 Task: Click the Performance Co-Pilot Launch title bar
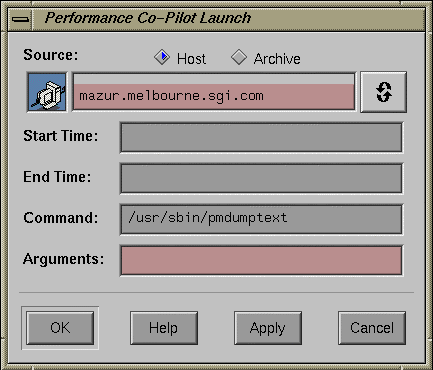tap(228, 19)
